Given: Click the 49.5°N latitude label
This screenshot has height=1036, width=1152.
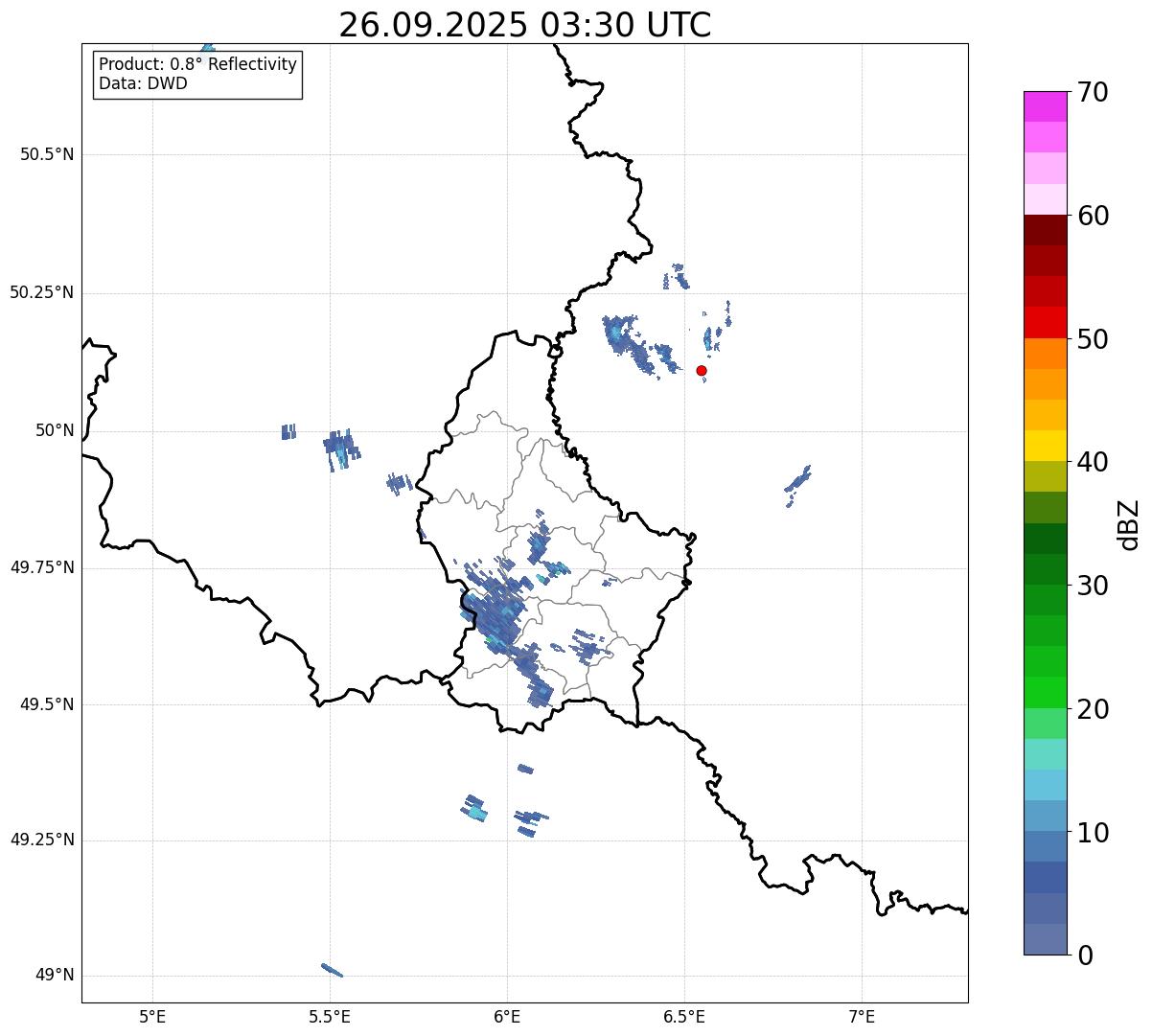Looking at the screenshot, I should point(47,704).
